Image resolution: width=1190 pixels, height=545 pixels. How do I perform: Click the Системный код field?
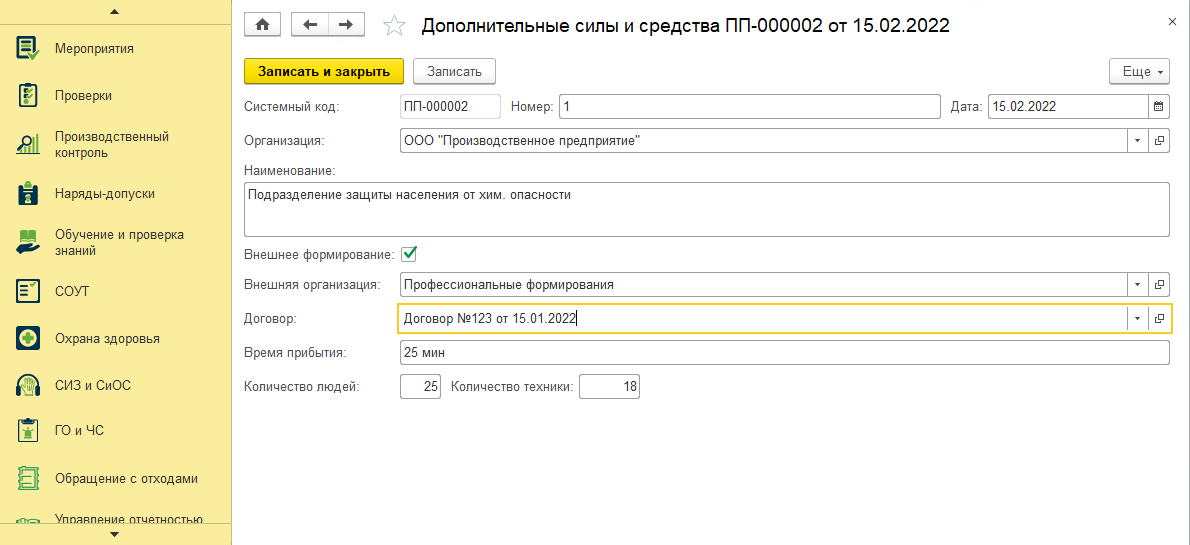point(450,107)
